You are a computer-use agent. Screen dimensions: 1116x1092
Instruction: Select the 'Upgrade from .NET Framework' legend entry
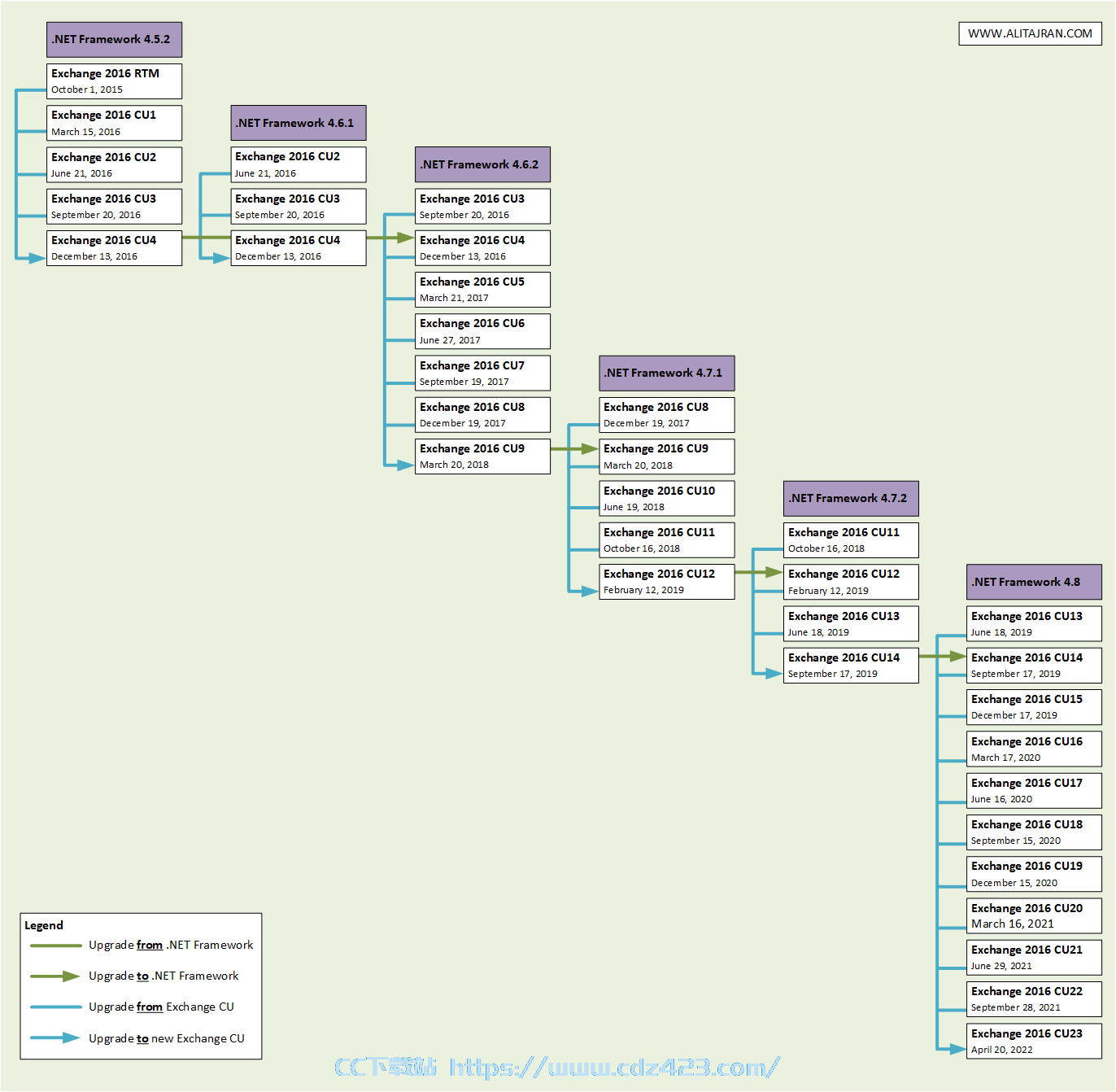pos(142,945)
